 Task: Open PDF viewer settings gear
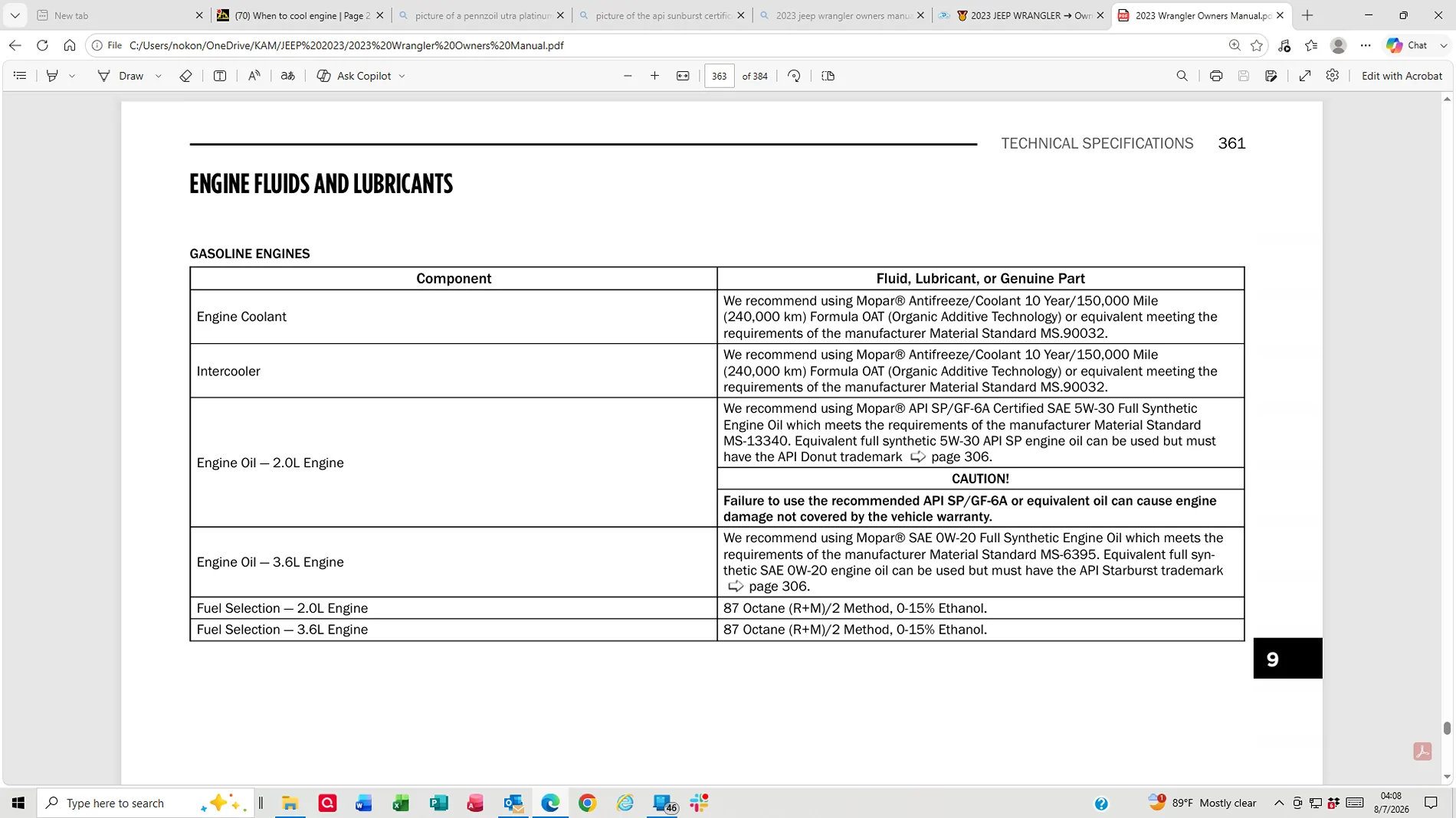(1333, 76)
